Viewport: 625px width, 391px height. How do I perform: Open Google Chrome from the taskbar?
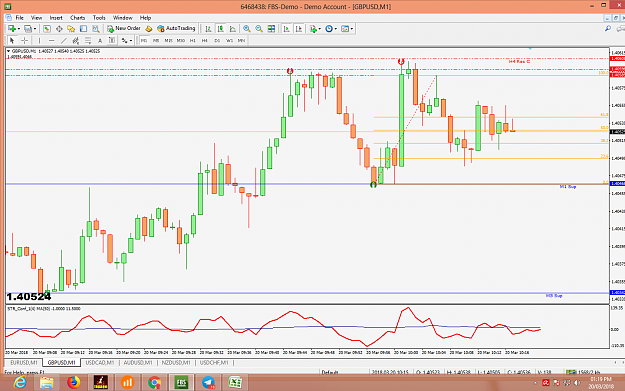pos(154,383)
